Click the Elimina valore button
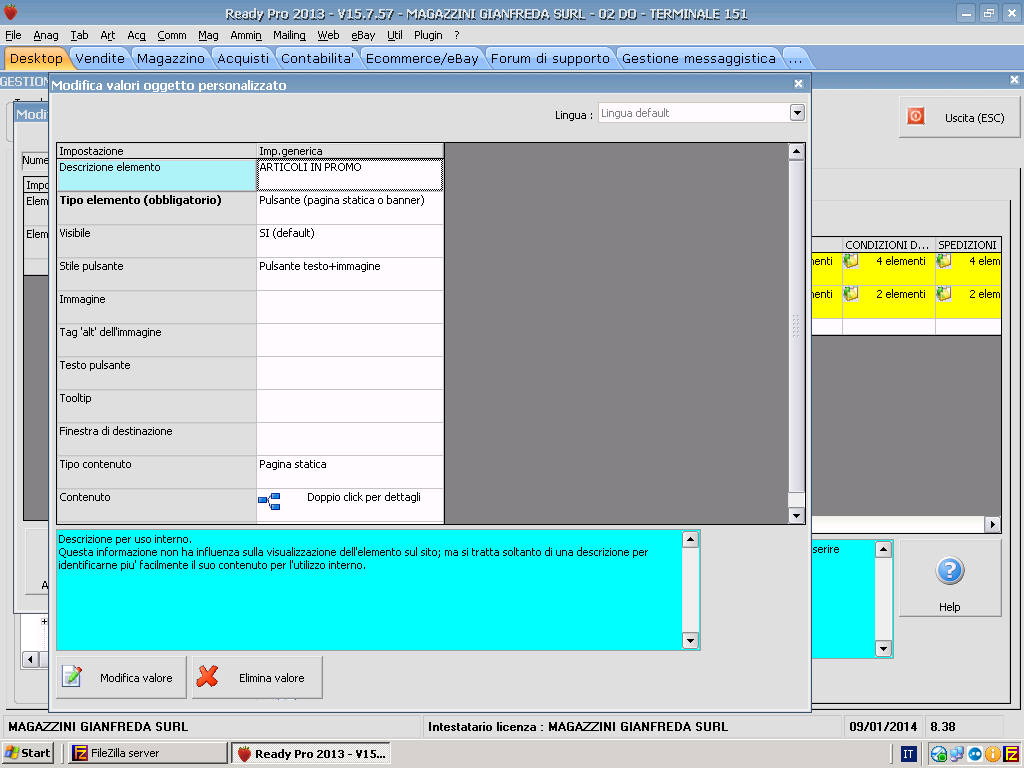 (257, 678)
